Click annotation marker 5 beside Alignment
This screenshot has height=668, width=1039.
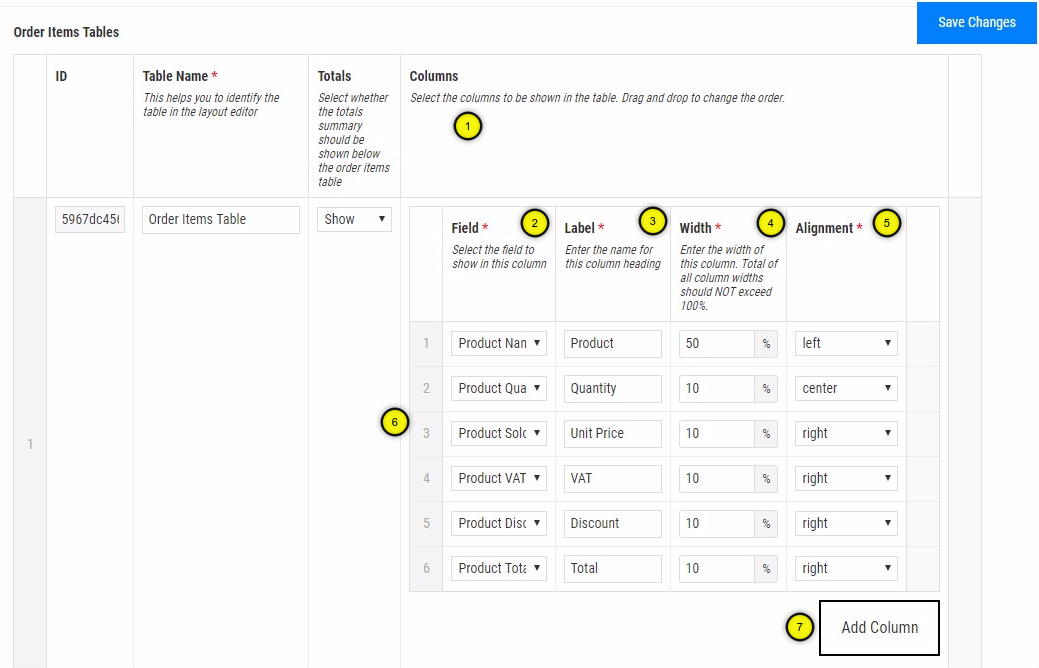[x=886, y=222]
